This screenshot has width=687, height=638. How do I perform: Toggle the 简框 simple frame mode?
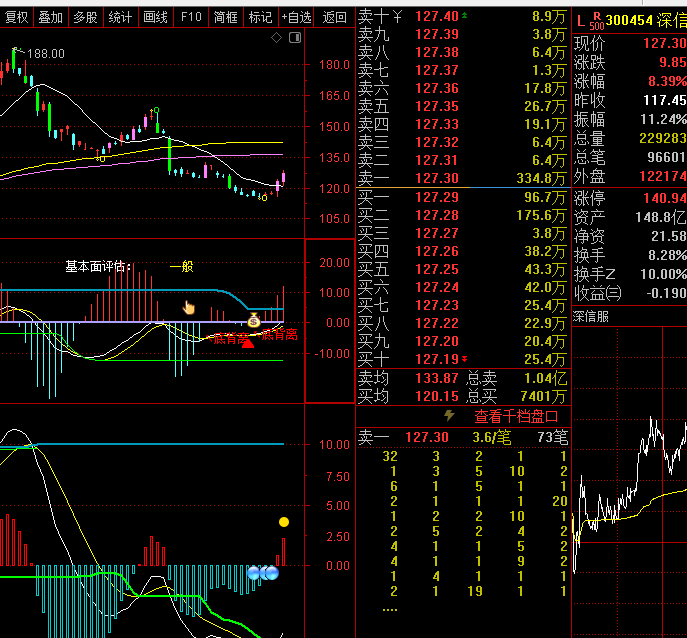[x=226, y=17]
